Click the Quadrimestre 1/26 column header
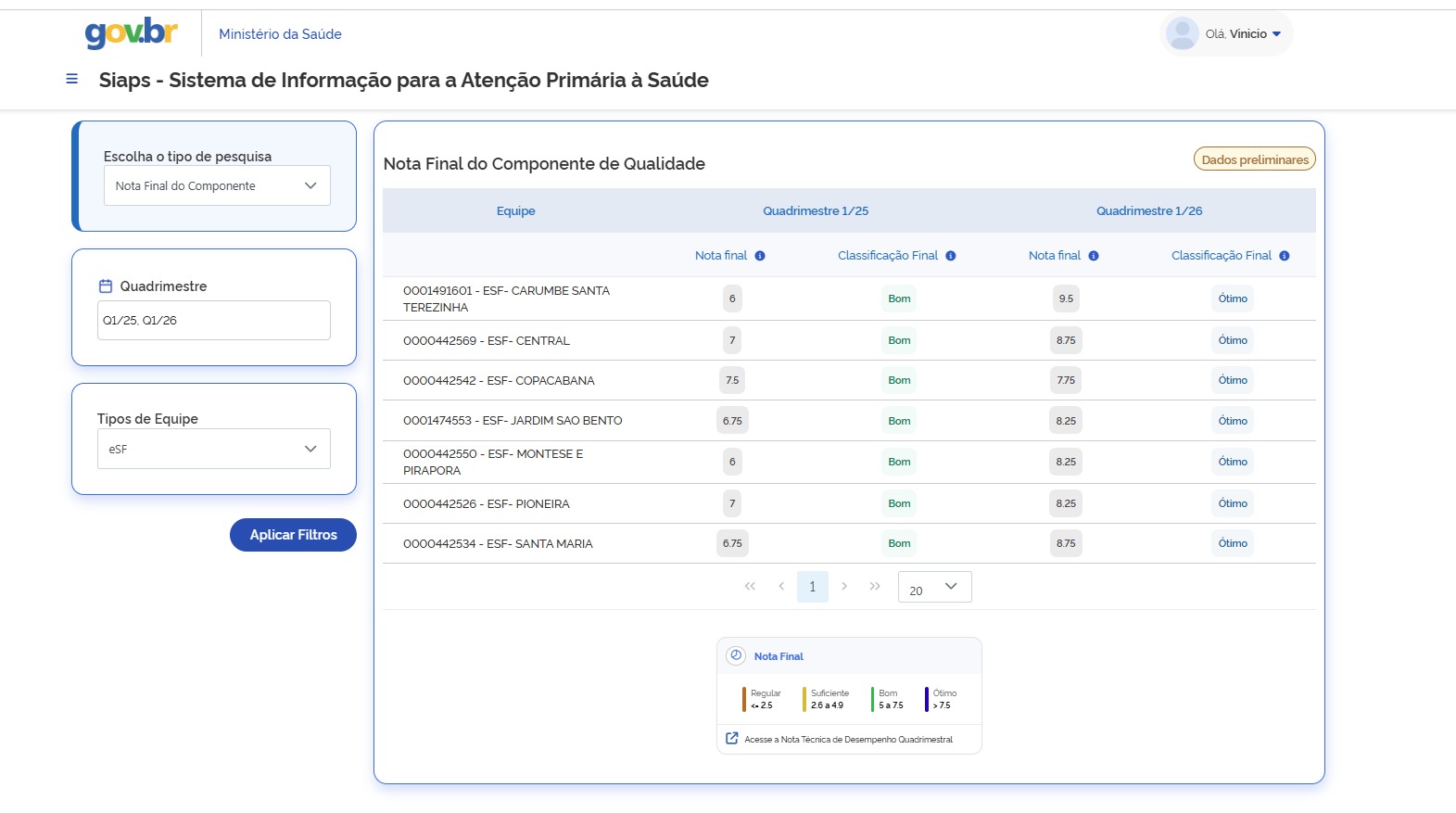This screenshot has width=1456, height=813. [1149, 211]
